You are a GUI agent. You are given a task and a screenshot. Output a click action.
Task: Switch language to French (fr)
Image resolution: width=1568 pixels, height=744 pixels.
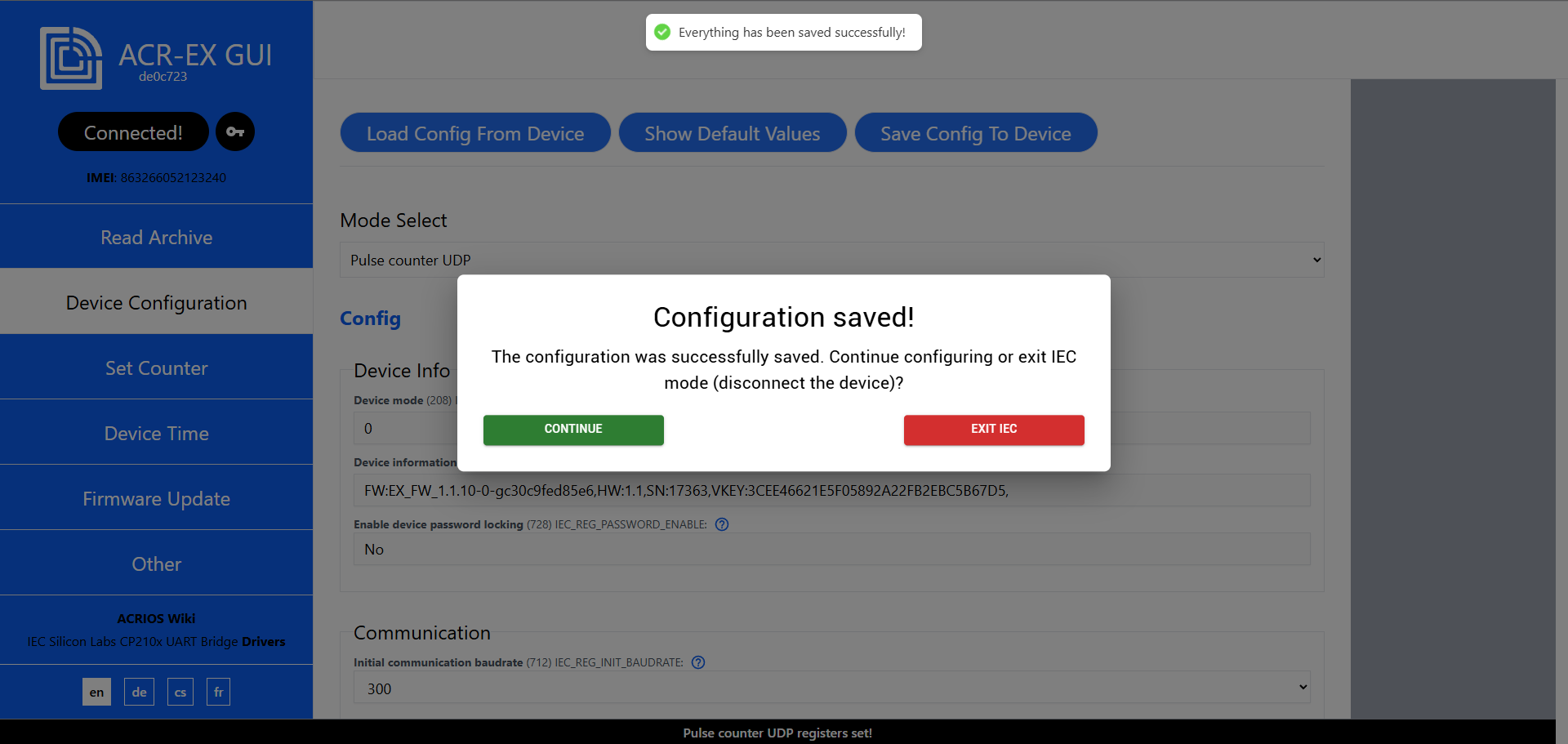coord(218,692)
